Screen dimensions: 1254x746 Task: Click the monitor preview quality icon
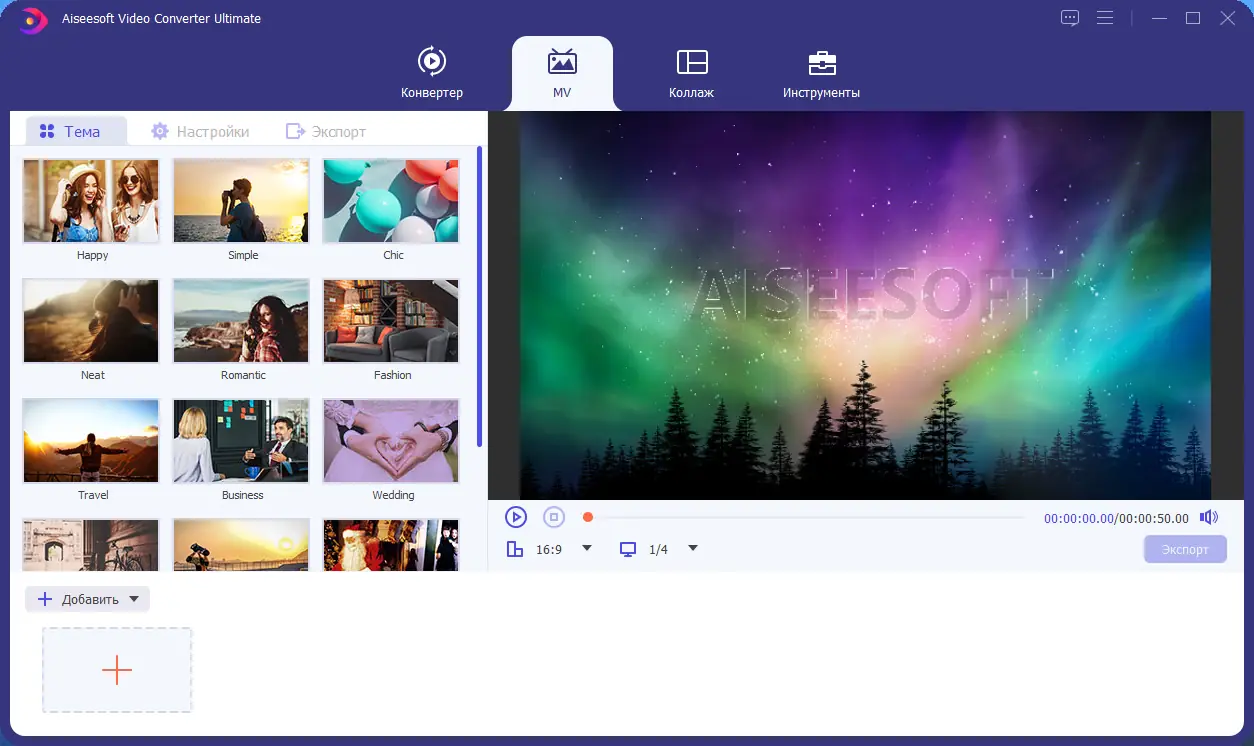click(x=628, y=549)
